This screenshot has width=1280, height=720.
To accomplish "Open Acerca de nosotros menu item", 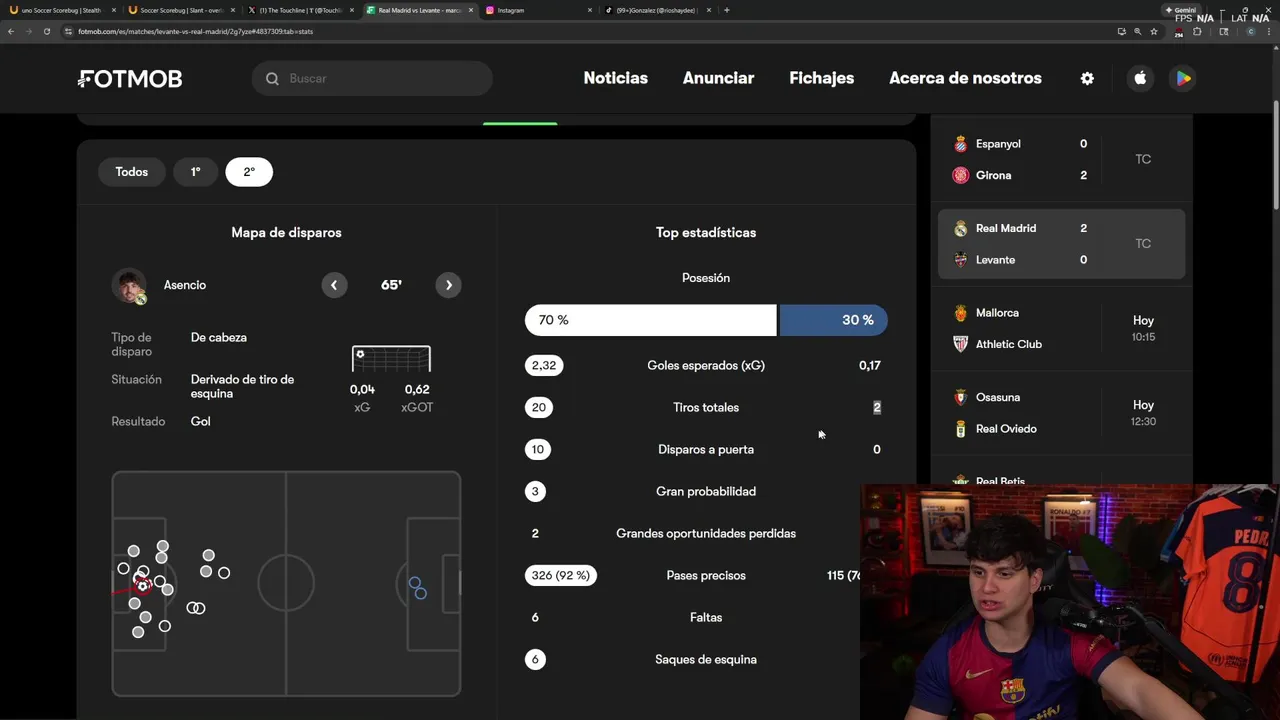I will coord(965,78).
